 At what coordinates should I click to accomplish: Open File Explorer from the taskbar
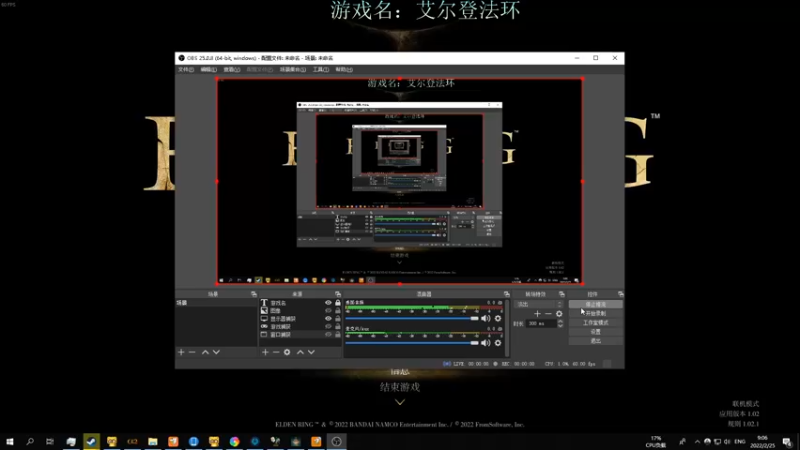coord(153,441)
